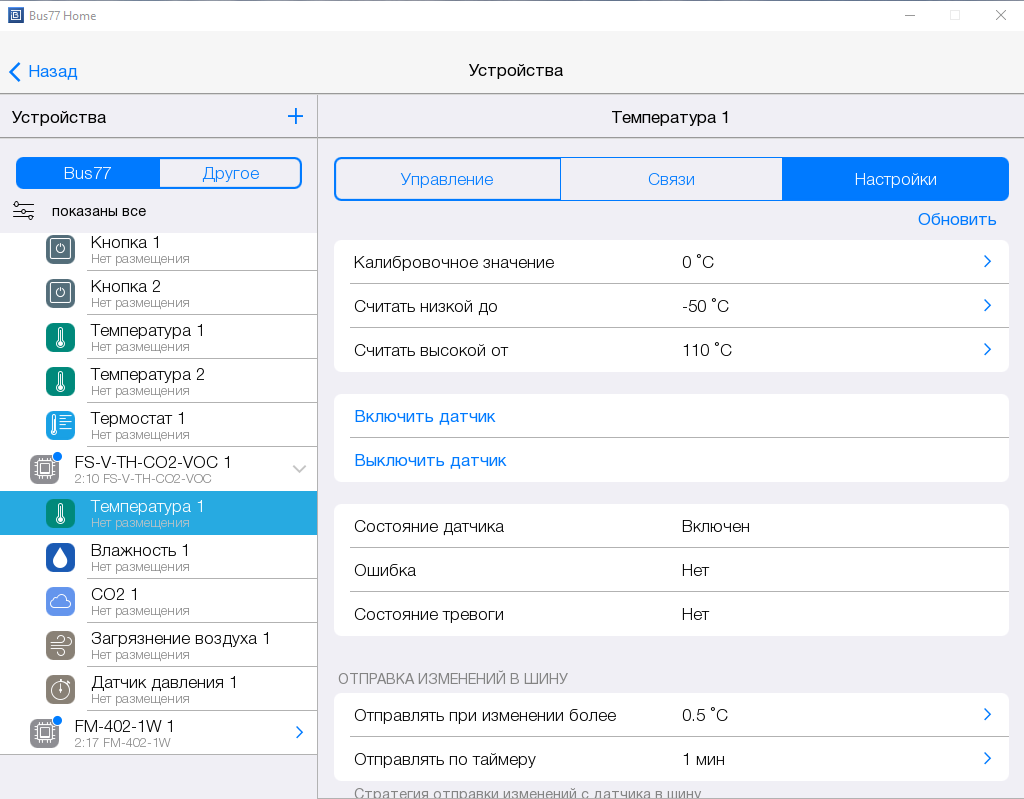Switch device list to Другое
Viewport: 1024px width, 799px height.
tap(230, 173)
